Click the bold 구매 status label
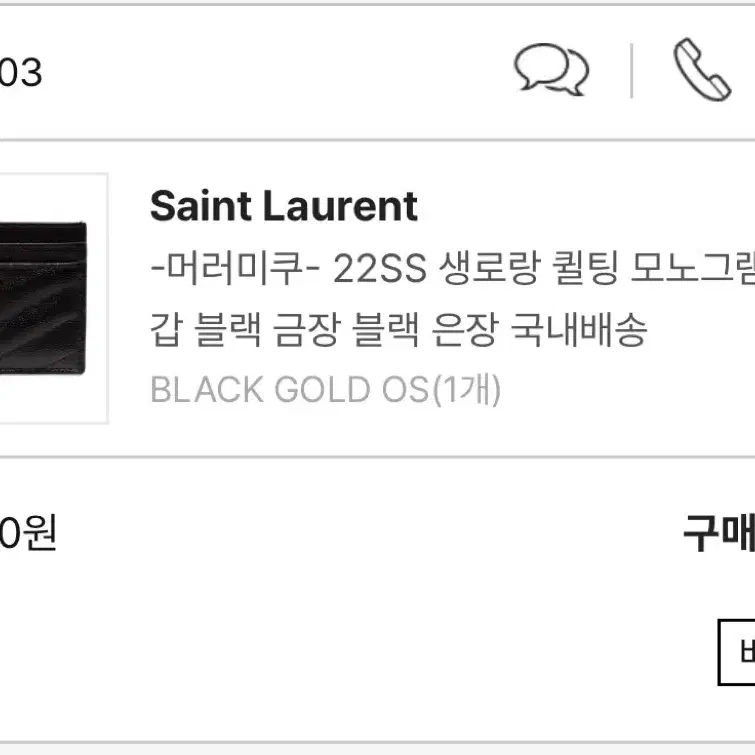The height and width of the screenshot is (755, 755). (x=719, y=533)
